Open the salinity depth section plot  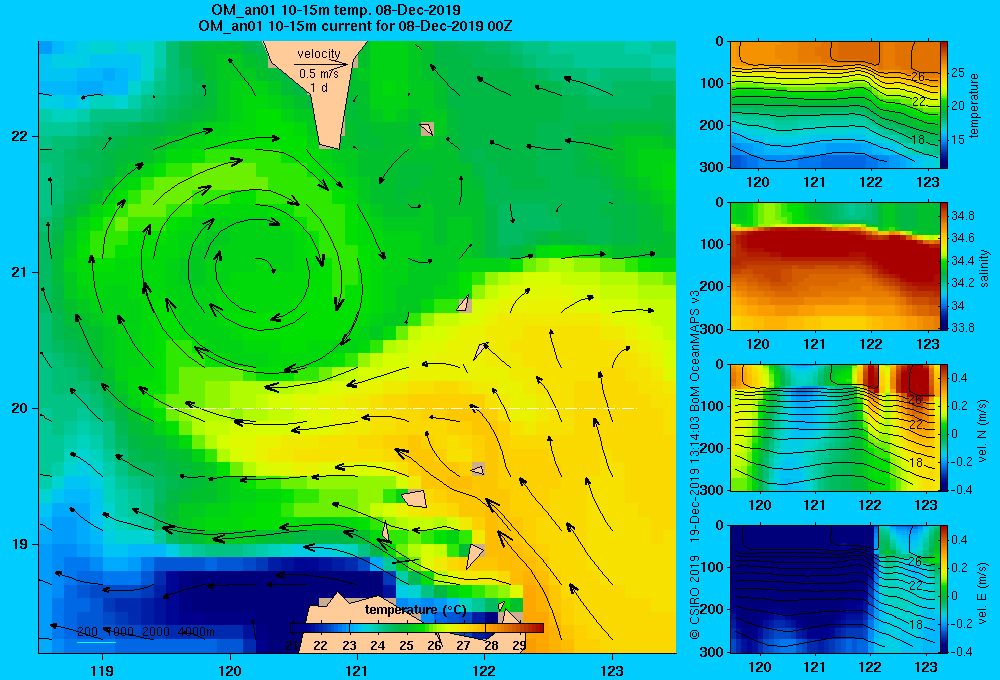835,266
